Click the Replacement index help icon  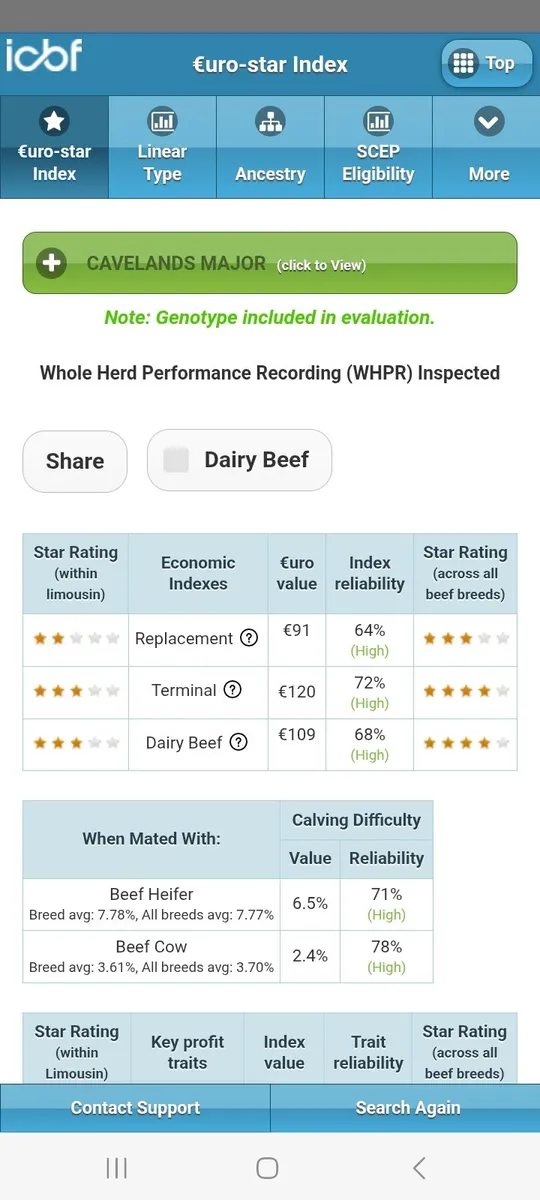coord(249,638)
